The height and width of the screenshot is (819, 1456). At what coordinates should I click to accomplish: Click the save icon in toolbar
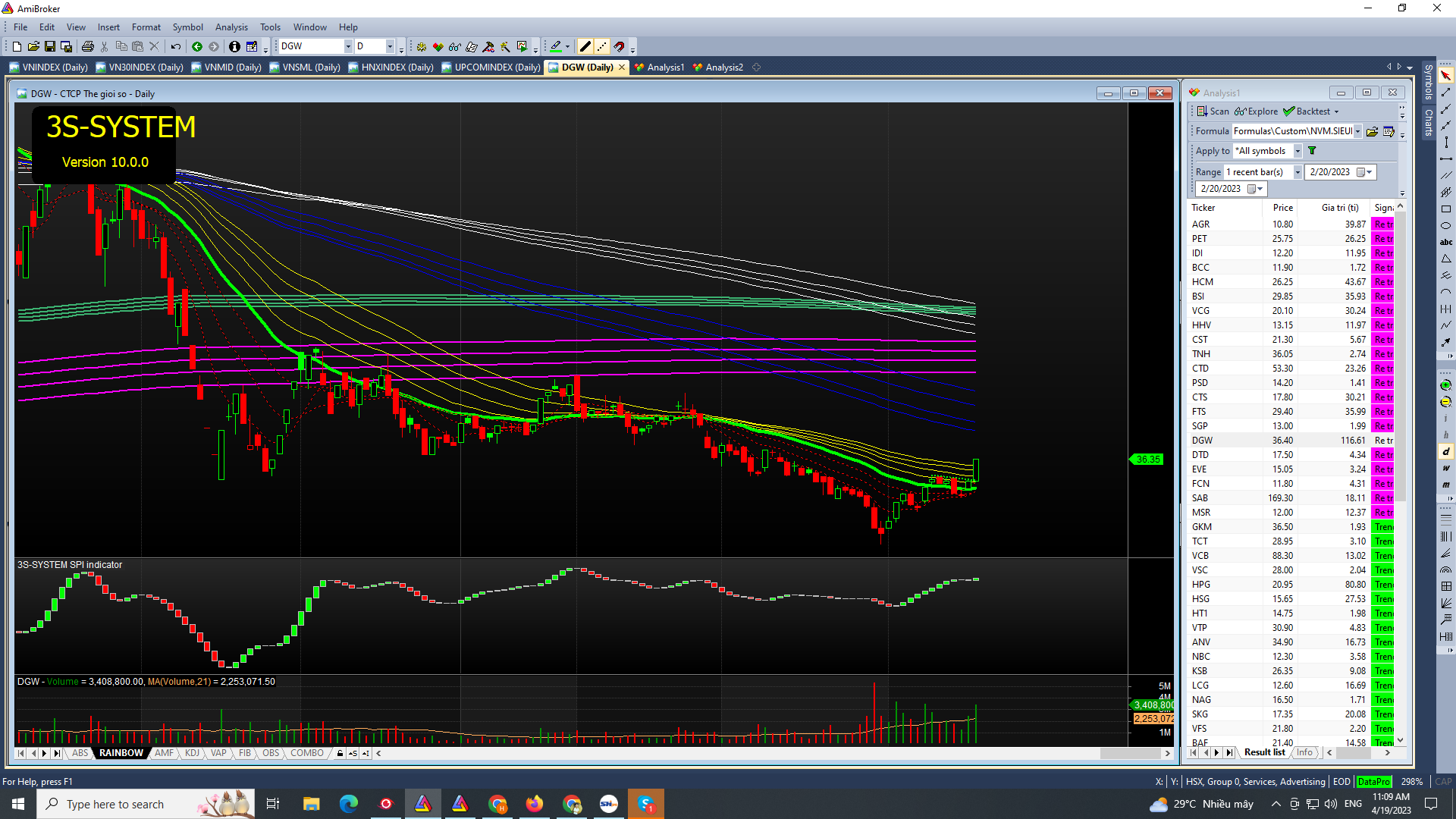[50, 47]
